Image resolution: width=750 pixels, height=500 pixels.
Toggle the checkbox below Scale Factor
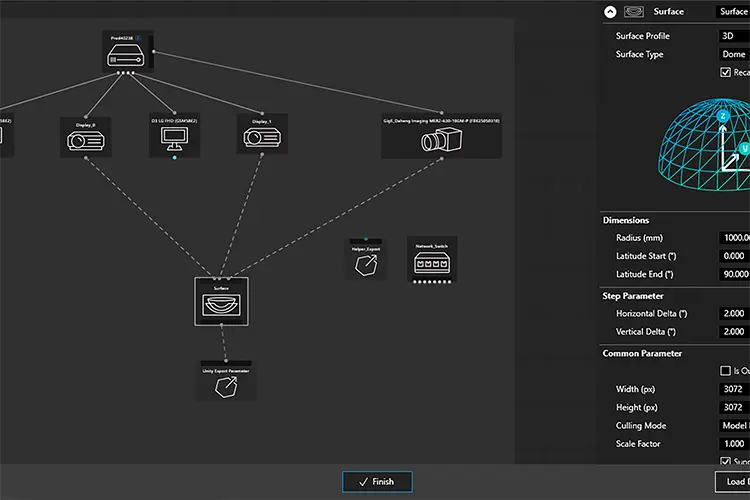(x=725, y=461)
